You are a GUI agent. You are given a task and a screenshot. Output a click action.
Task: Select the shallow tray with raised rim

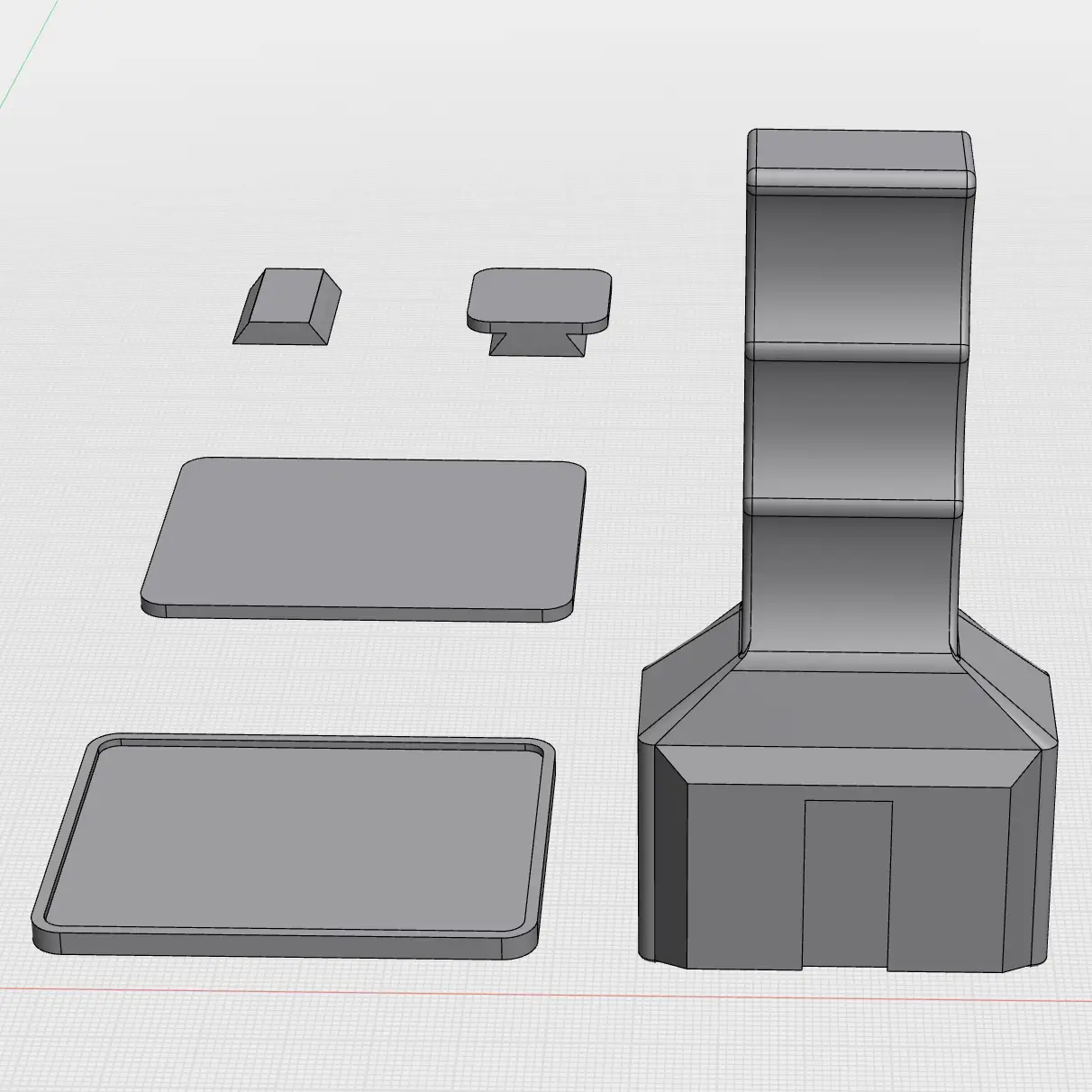(295, 846)
